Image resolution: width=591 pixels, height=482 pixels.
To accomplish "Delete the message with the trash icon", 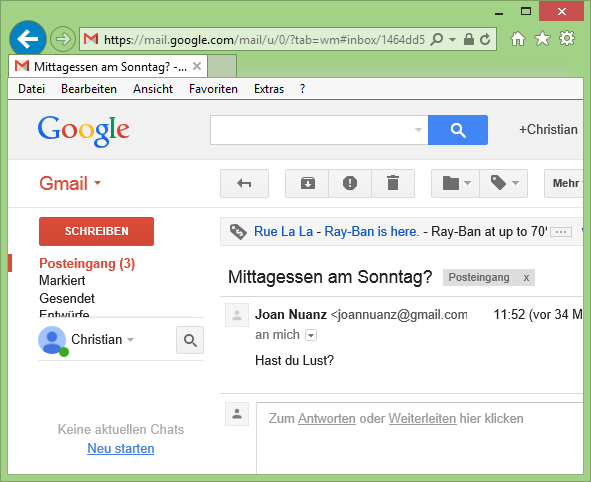I will (x=393, y=184).
